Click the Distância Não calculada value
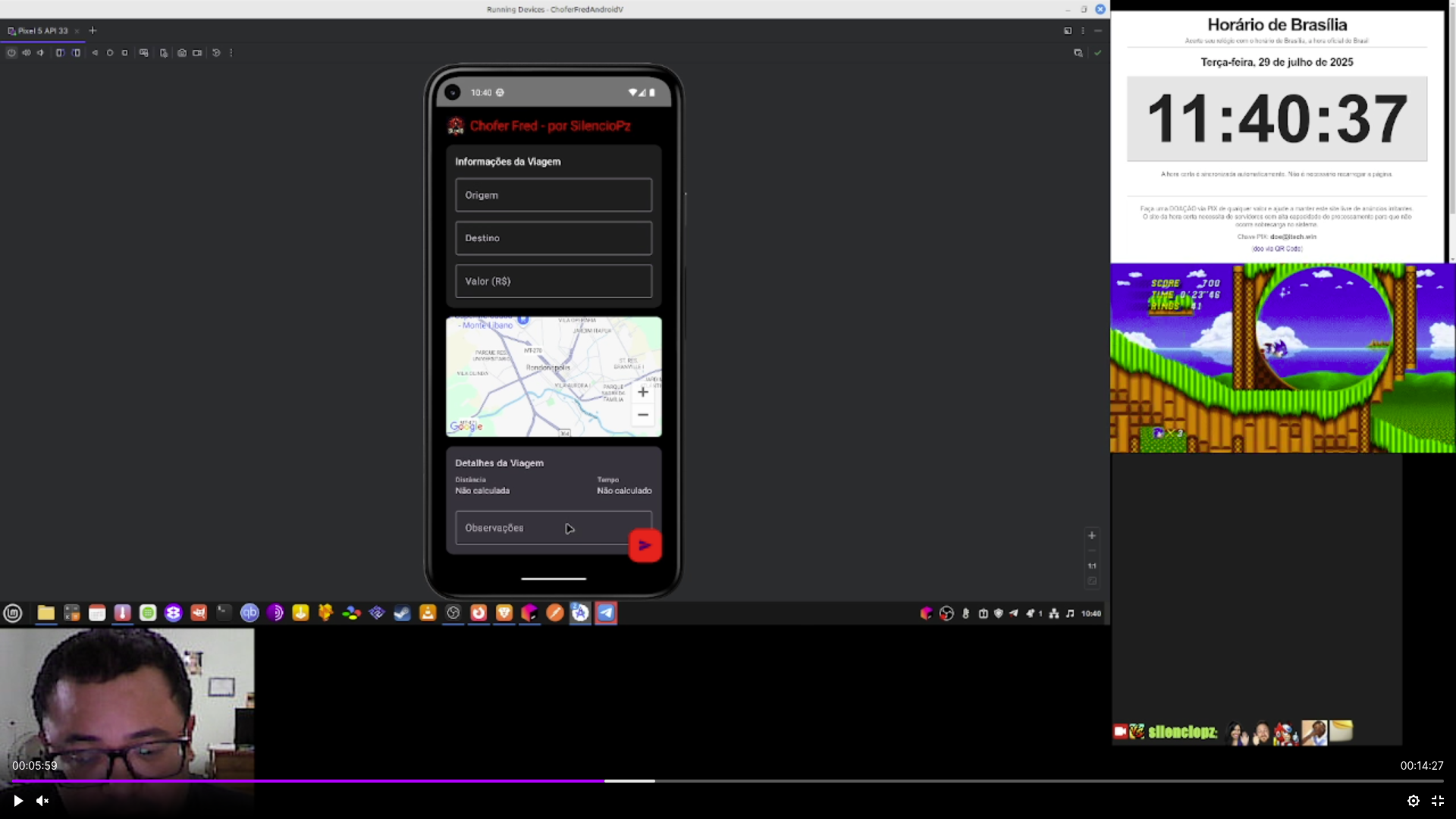Screen dimensions: 1456x819 pos(482,491)
